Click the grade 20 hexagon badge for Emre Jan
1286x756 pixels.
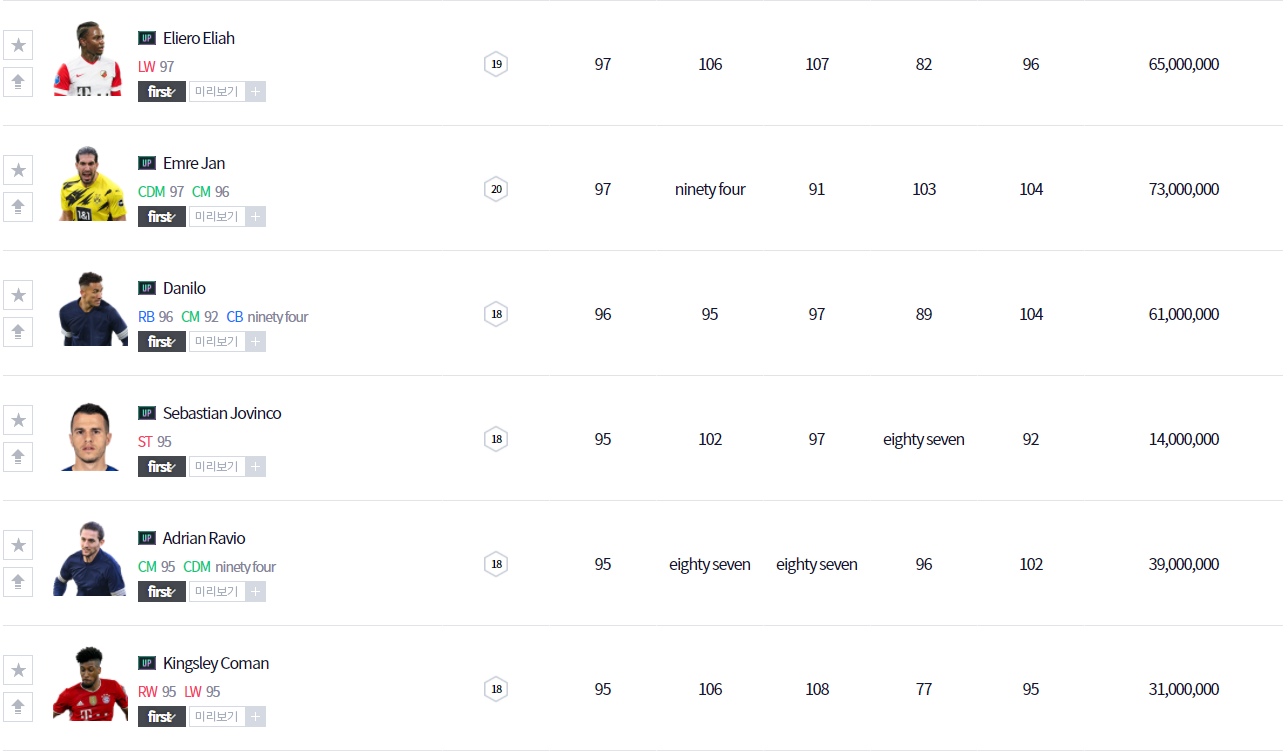click(496, 189)
